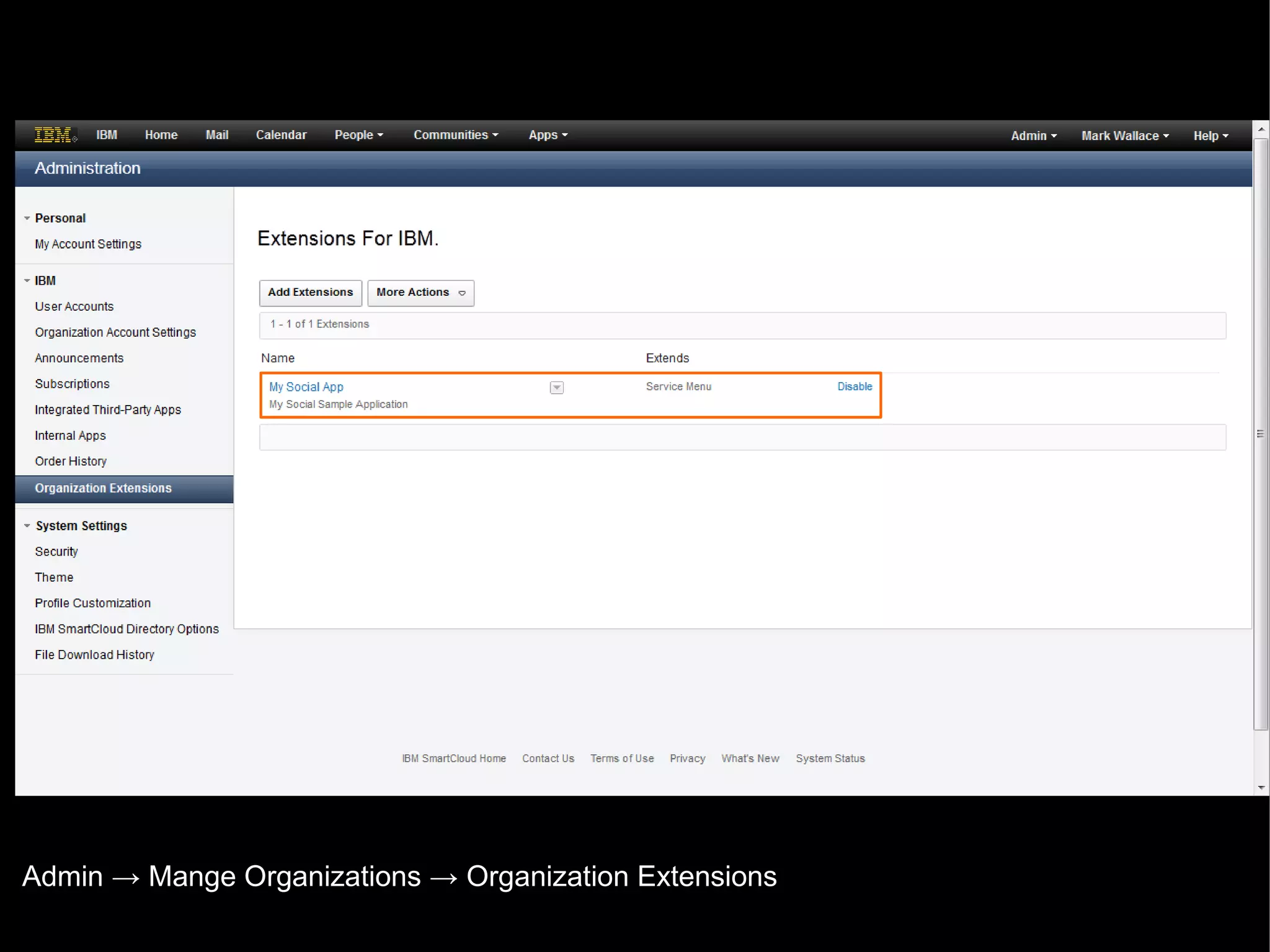The image size is (1270, 952).
Task: Go to Announcements
Action: (79, 358)
